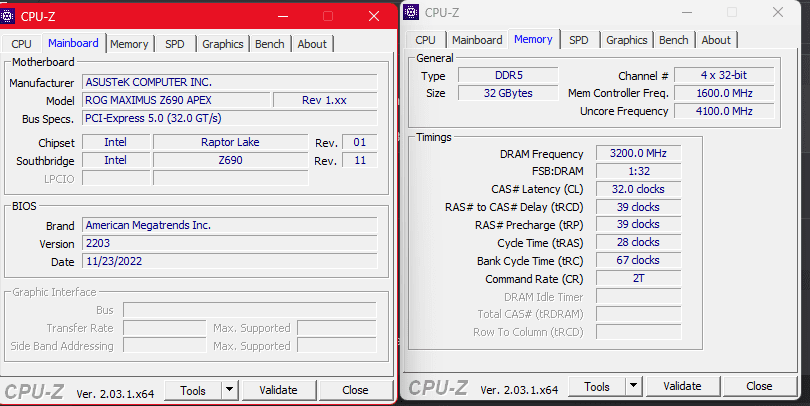The image size is (810, 406).
Task: Click Close button in the Mainboard window
Action: pos(355,390)
